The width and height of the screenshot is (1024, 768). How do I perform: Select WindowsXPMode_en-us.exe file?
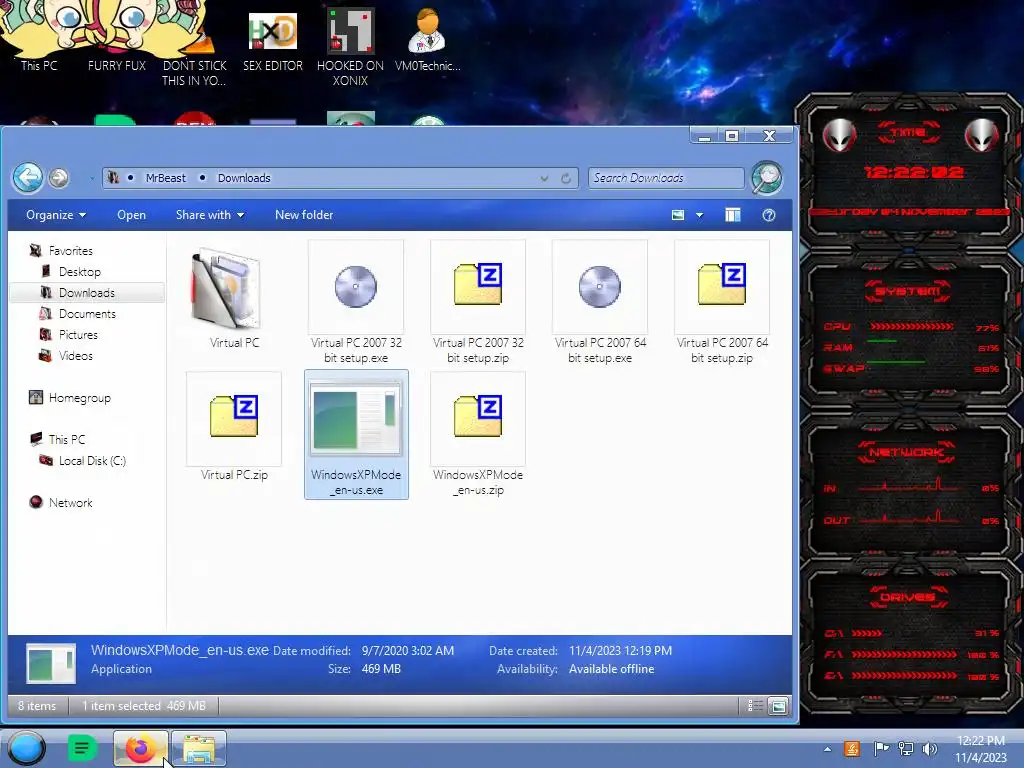click(x=356, y=434)
